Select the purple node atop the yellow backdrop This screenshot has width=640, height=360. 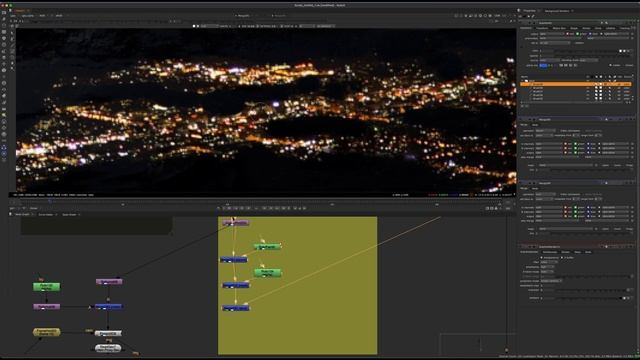click(236, 223)
